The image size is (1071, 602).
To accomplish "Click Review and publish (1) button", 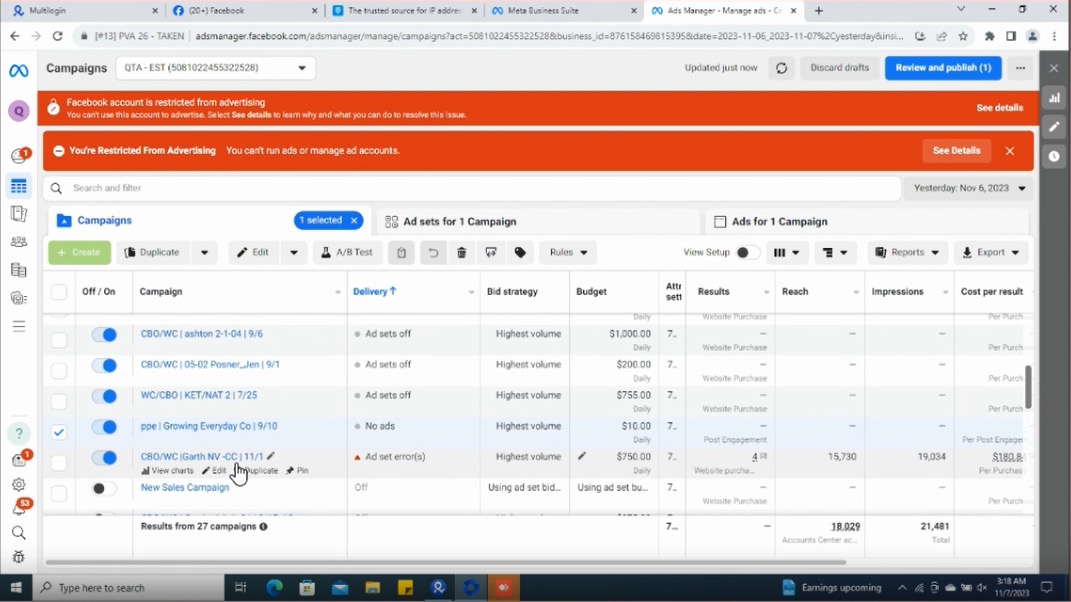I will coord(943,68).
